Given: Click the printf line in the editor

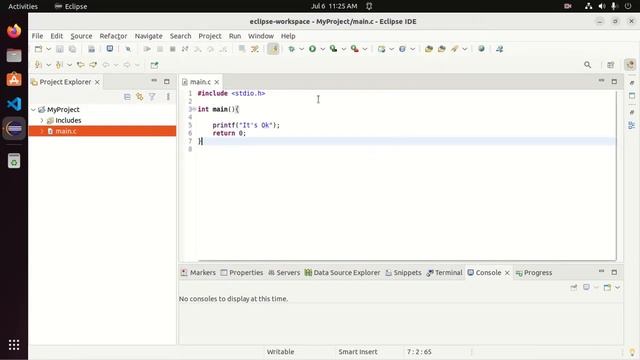Looking at the screenshot, I should pos(246,125).
